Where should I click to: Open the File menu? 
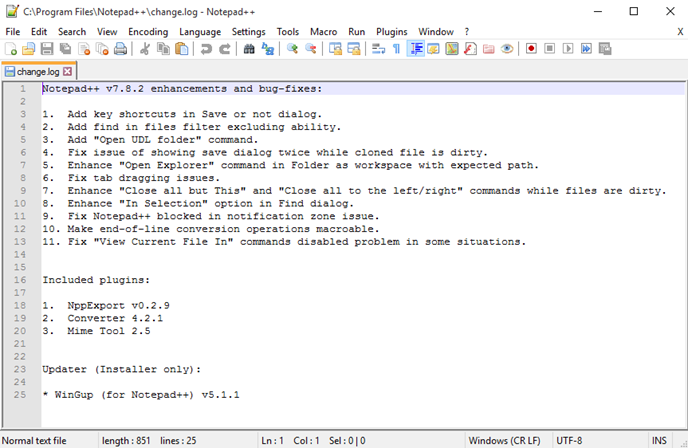click(13, 32)
